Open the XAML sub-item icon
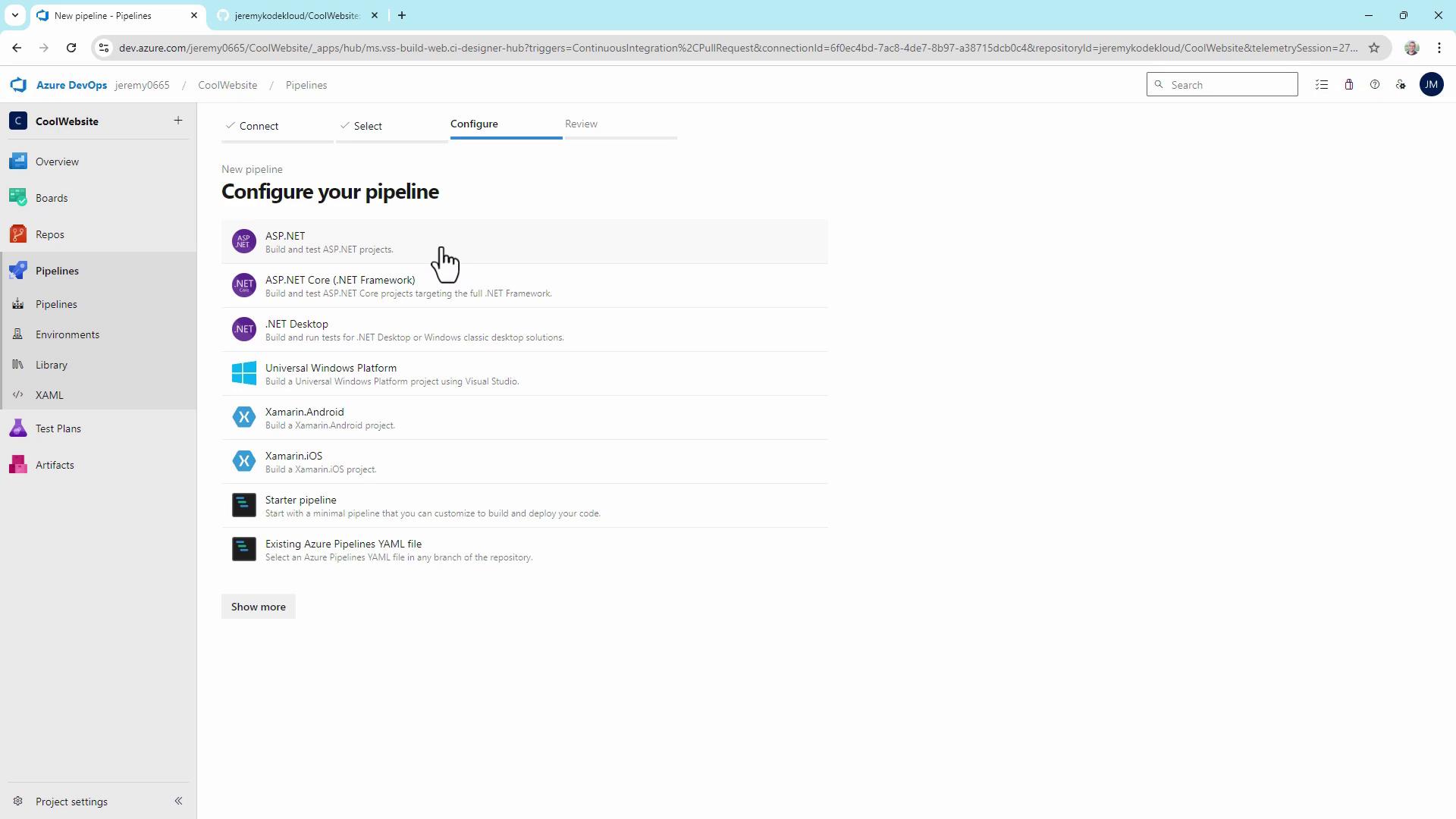The image size is (1456, 819). tap(18, 395)
